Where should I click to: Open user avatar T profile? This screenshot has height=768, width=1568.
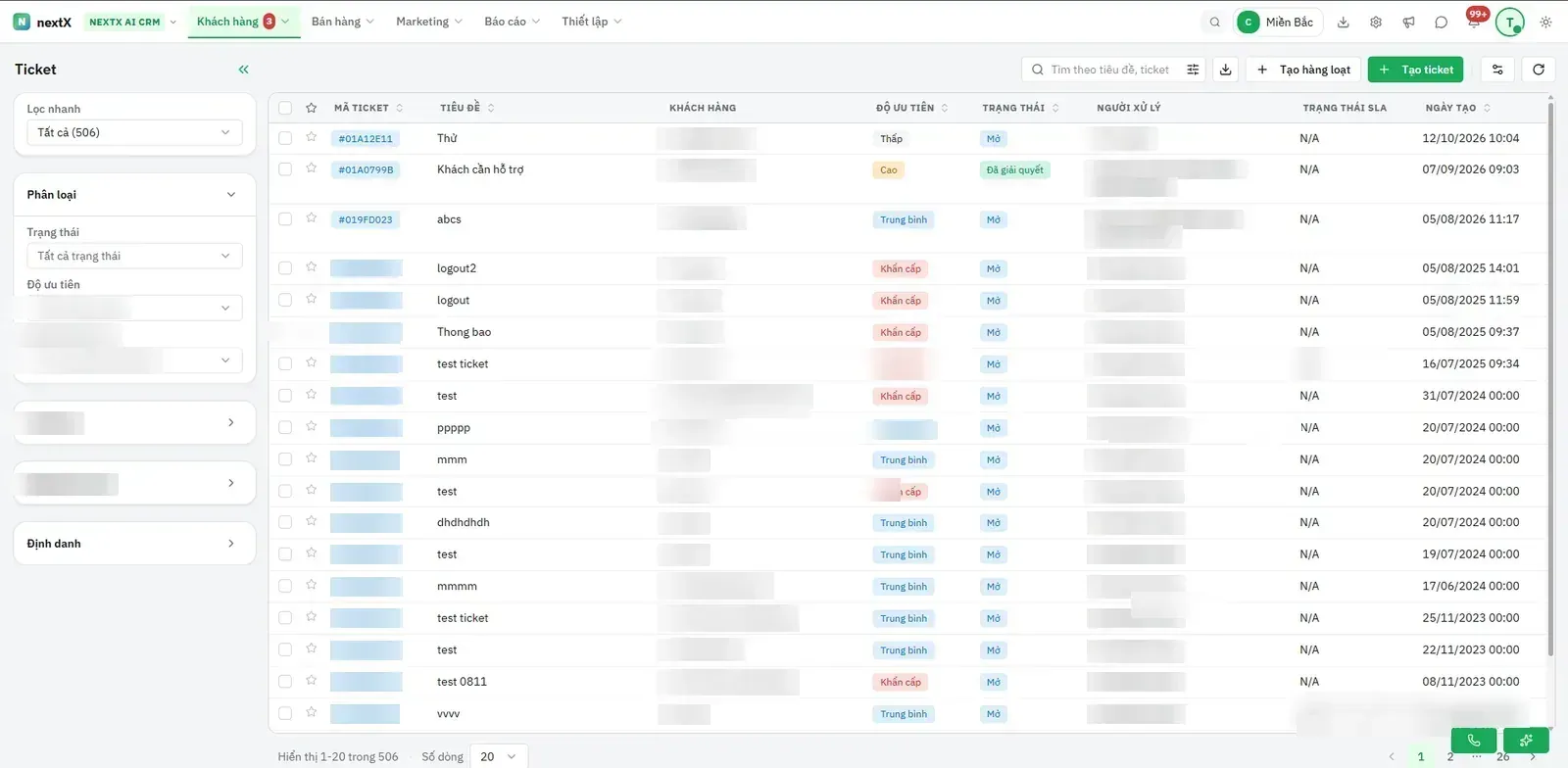[x=1510, y=22]
